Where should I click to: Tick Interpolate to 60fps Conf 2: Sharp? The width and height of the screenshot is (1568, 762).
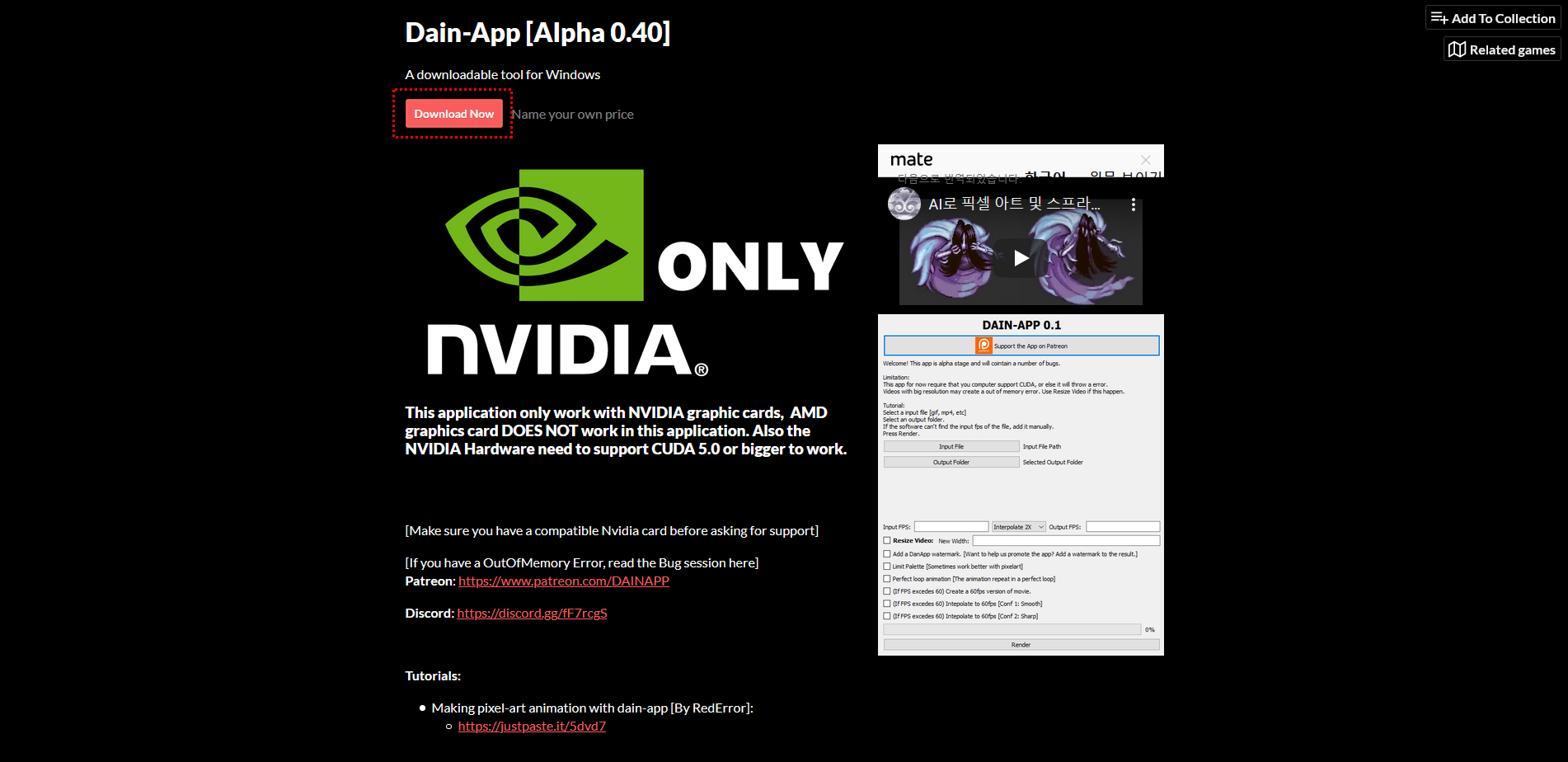pos(887,616)
